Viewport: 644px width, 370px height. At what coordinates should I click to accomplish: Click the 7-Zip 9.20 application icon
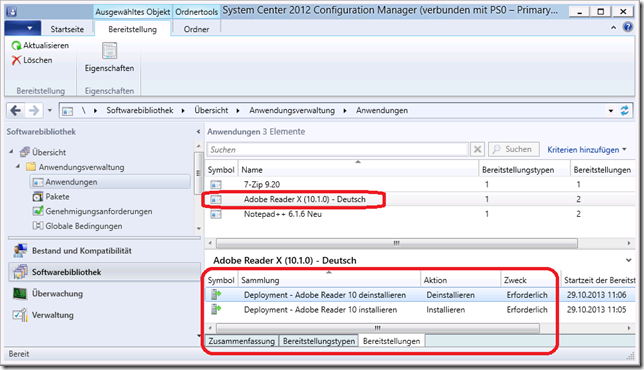click(x=216, y=184)
